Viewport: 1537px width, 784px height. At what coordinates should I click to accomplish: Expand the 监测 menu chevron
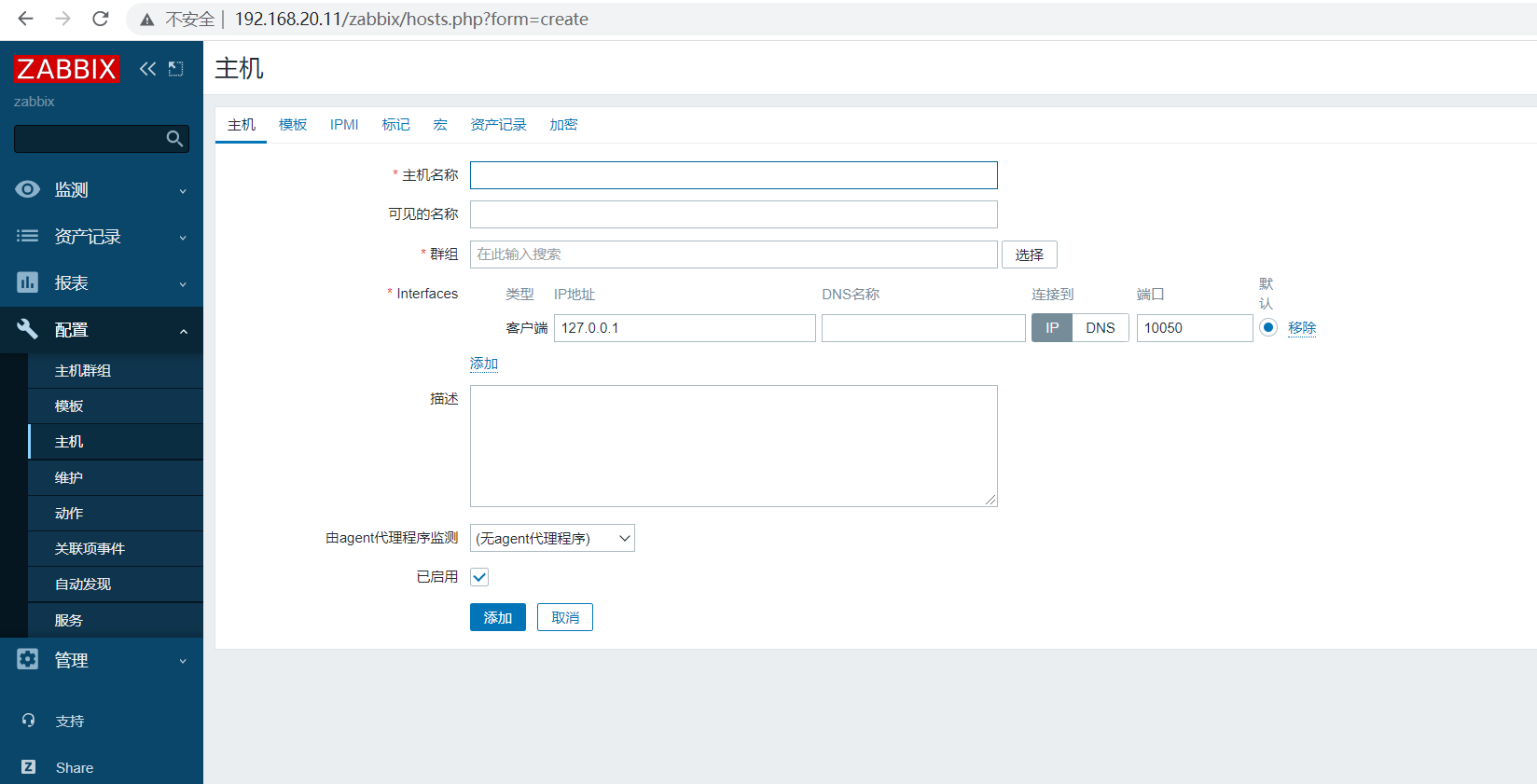coord(183,191)
